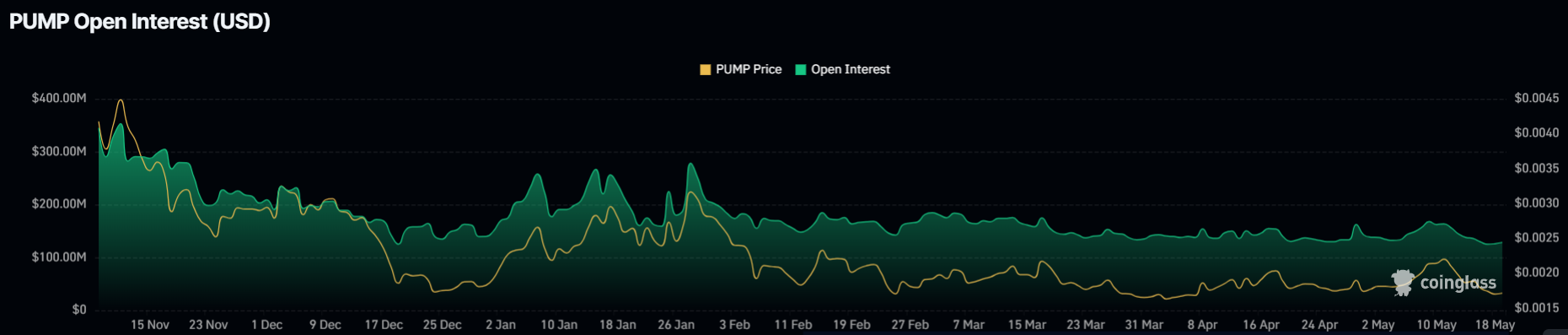This screenshot has width=1568, height=335.
Task: Click the 15 Nov date label
Action: [x=150, y=325]
